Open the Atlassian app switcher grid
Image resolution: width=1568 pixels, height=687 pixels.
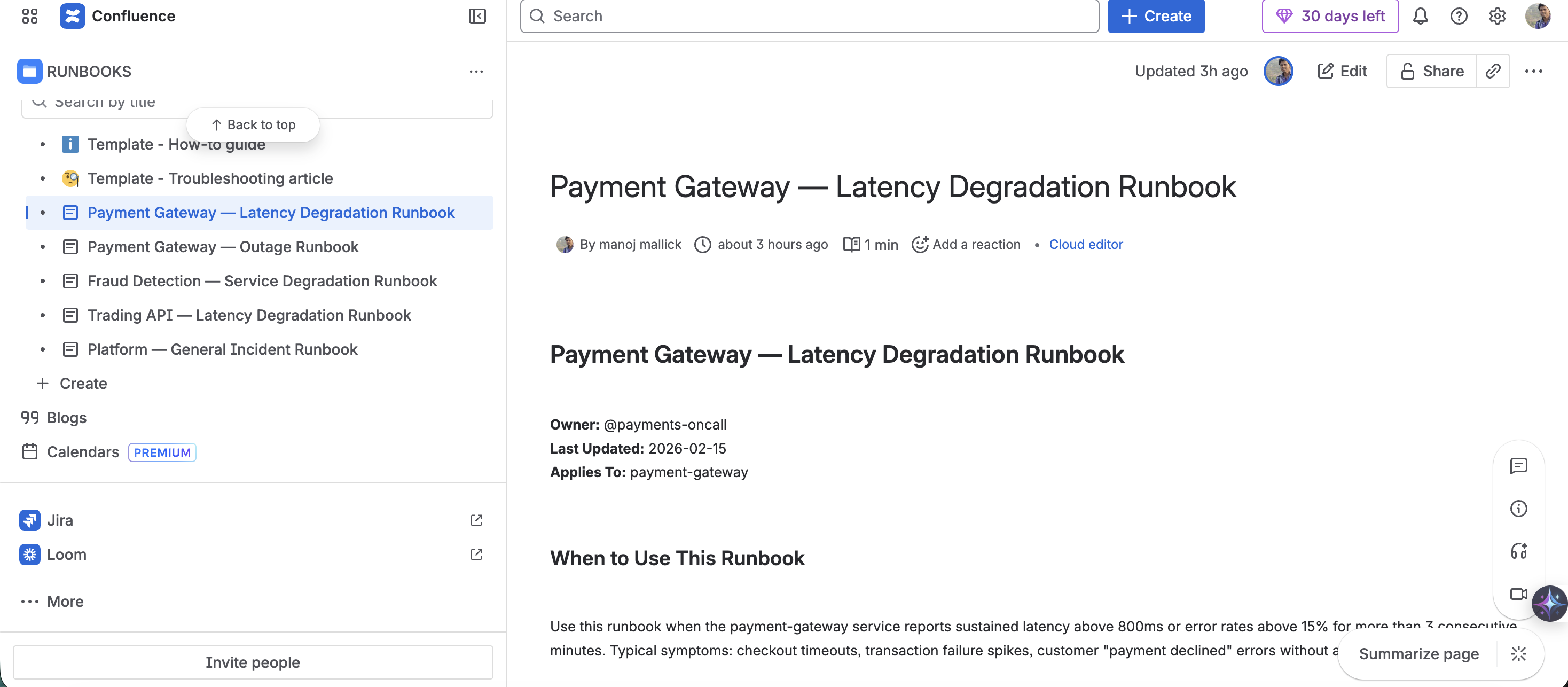click(x=29, y=17)
